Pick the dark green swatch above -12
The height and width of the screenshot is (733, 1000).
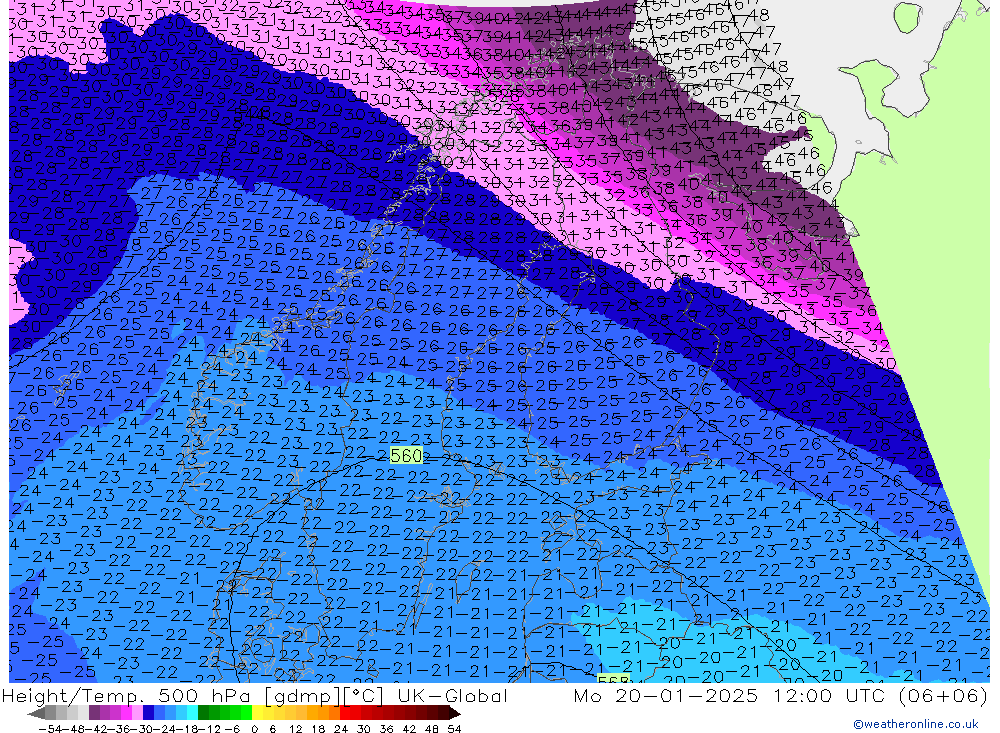click(x=203, y=713)
